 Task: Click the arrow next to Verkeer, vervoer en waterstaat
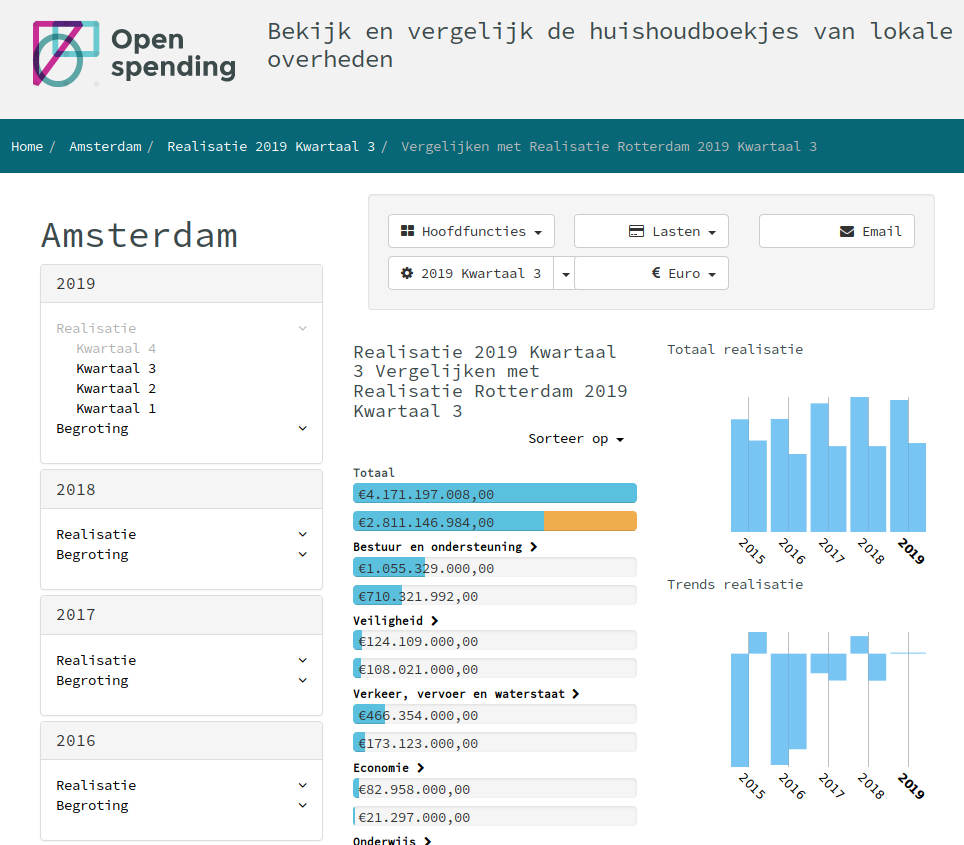575,694
